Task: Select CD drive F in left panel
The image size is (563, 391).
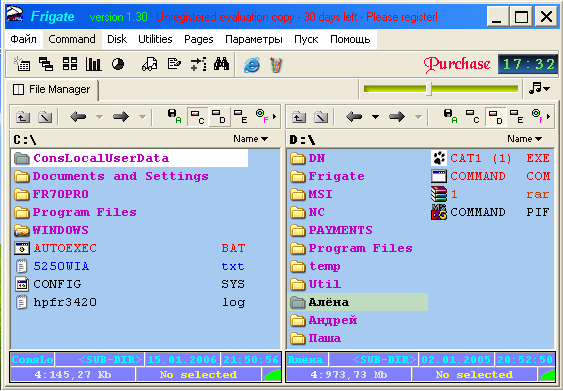Action: [262, 116]
